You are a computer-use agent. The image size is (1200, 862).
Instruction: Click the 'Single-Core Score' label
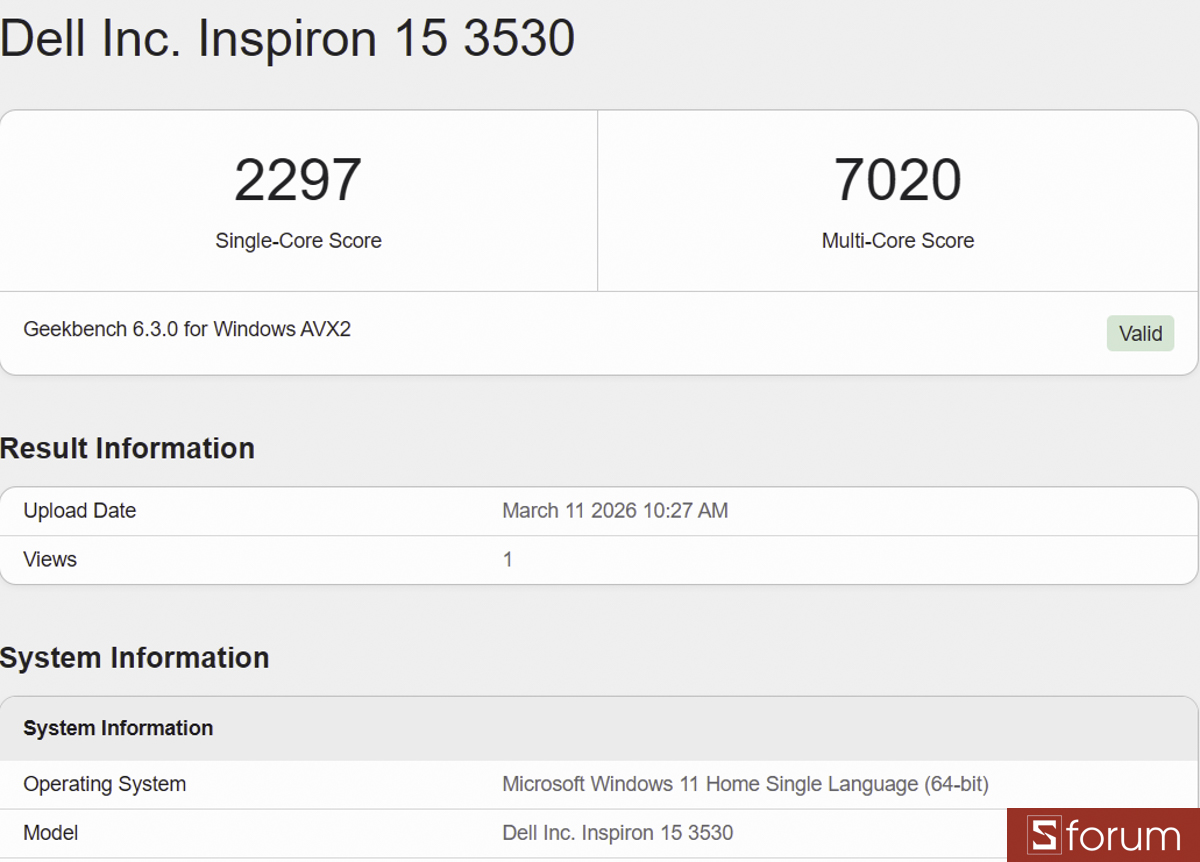coord(297,240)
